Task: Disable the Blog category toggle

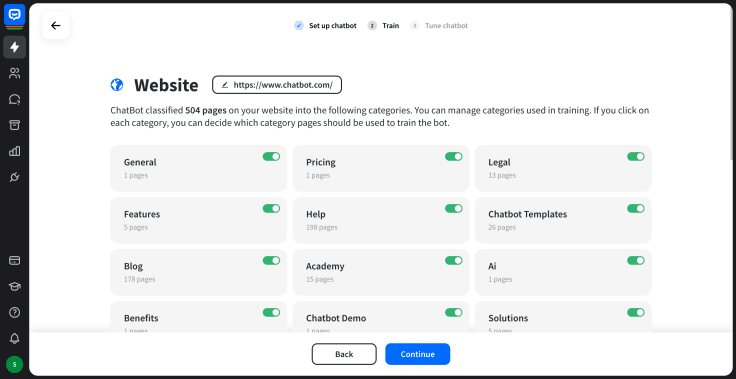Action: [x=271, y=261]
